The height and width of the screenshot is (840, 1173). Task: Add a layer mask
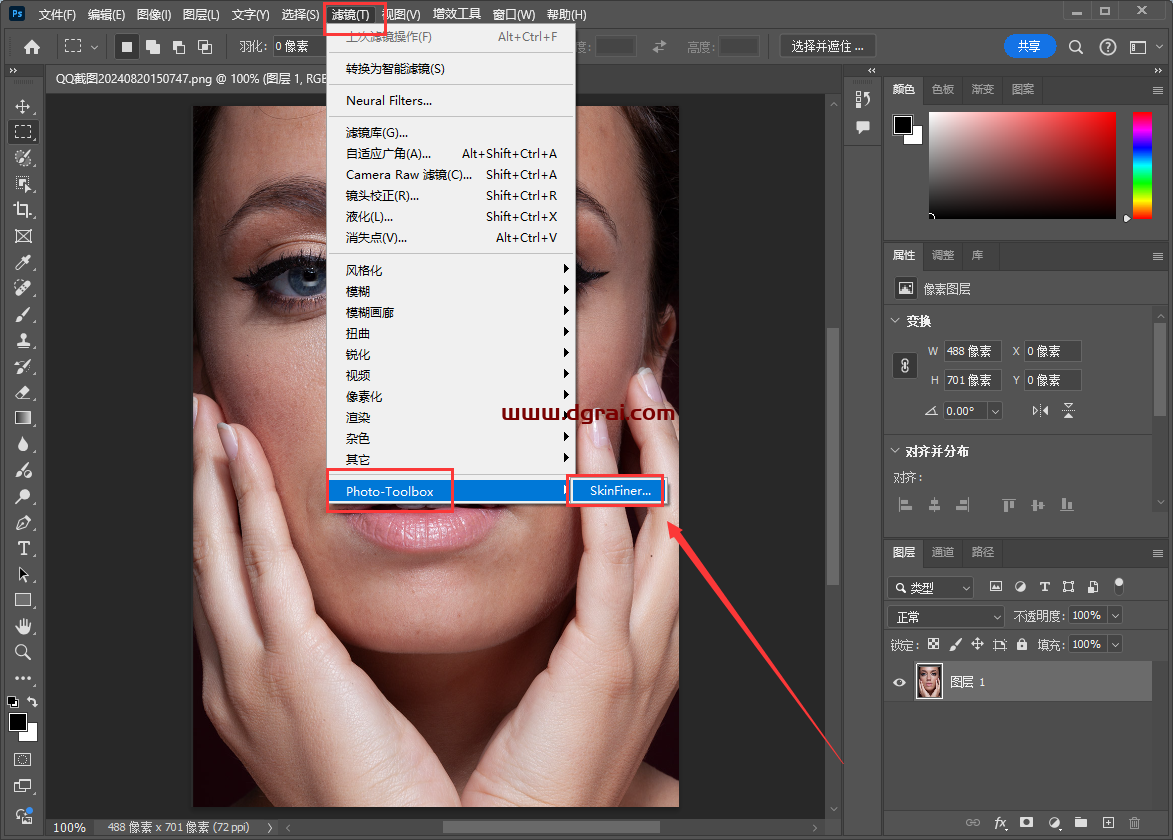pos(1026,823)
